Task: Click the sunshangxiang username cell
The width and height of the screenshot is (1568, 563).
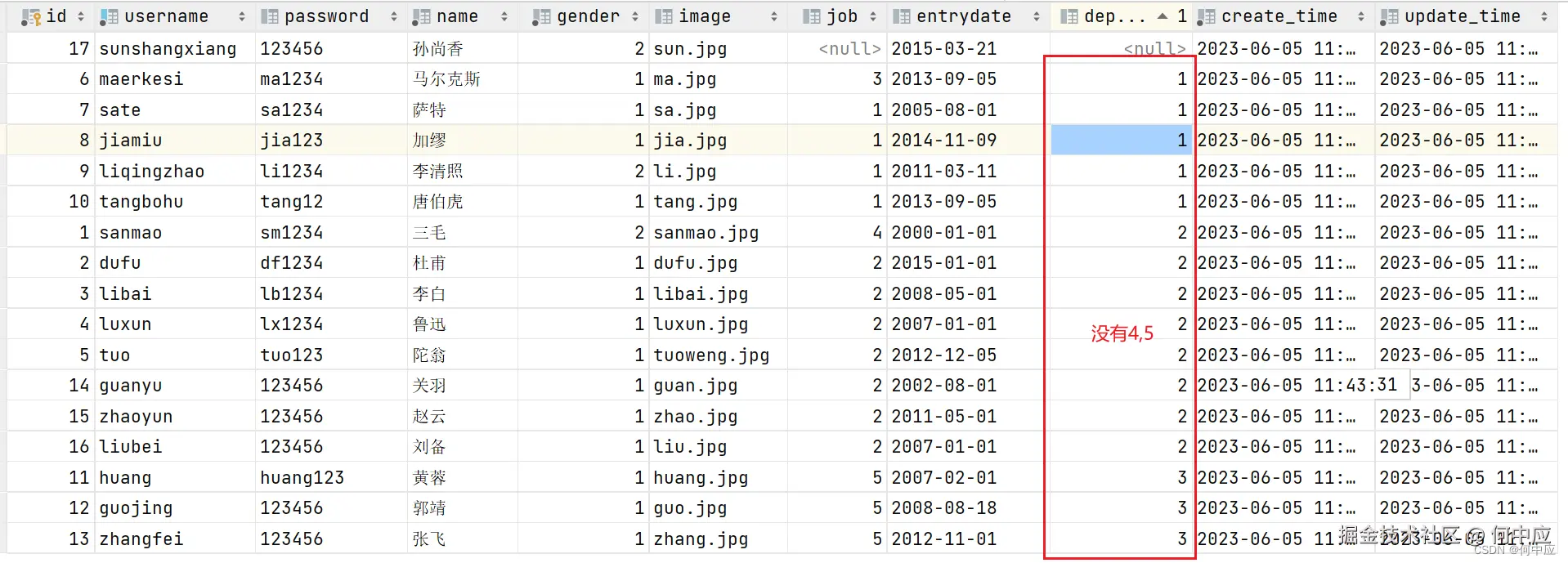Action: coord(175,49)
